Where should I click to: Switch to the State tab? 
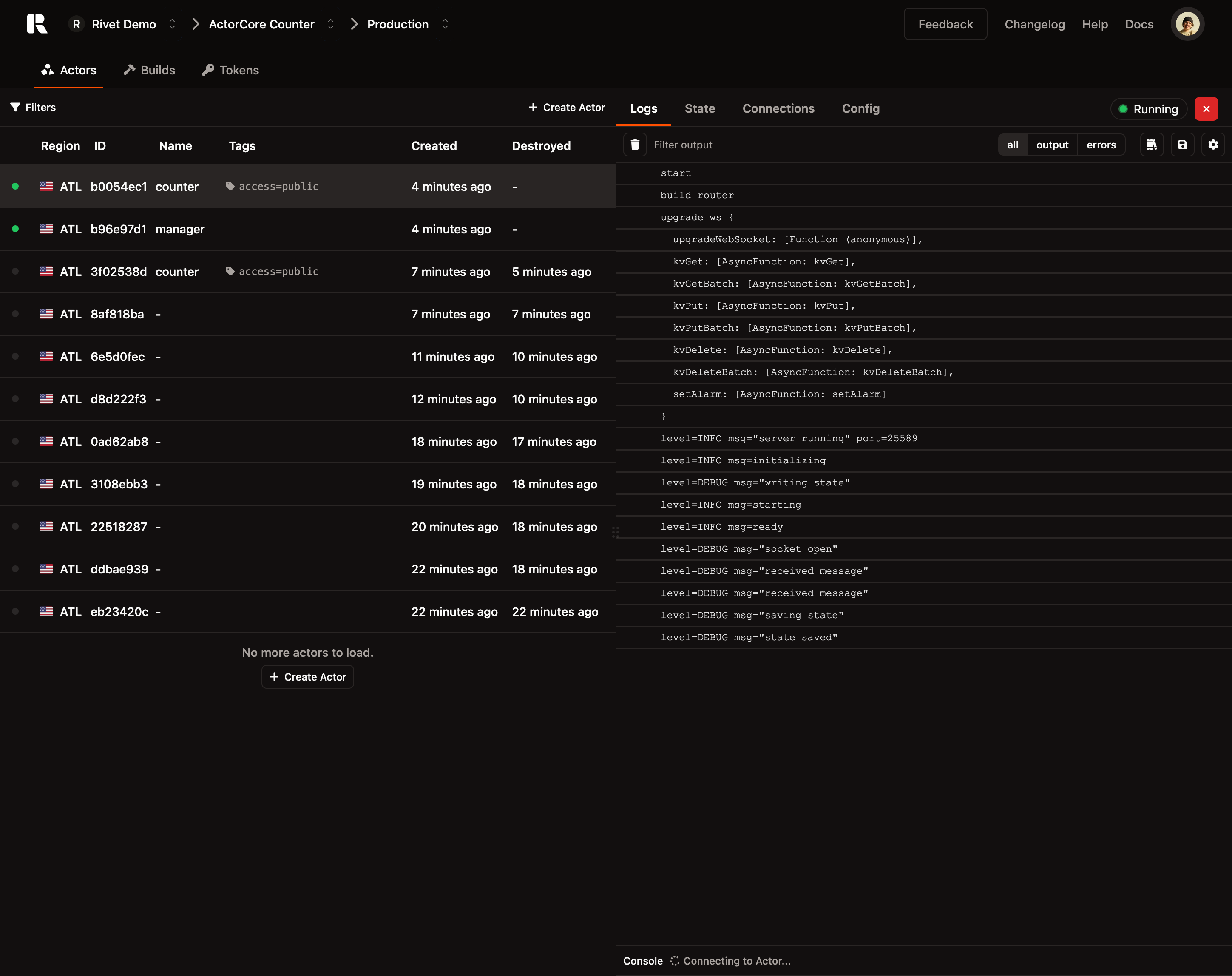tap(700, 108)
